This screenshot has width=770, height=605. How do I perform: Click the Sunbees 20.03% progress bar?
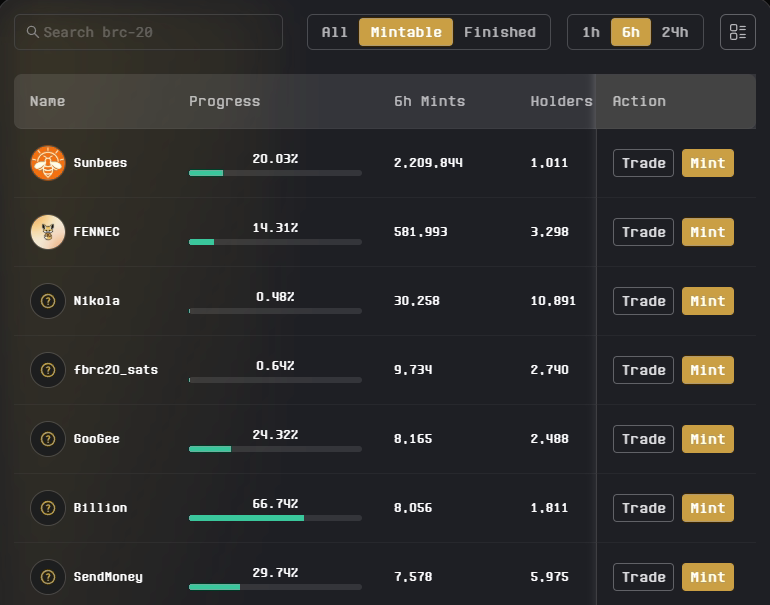point(275,173)
